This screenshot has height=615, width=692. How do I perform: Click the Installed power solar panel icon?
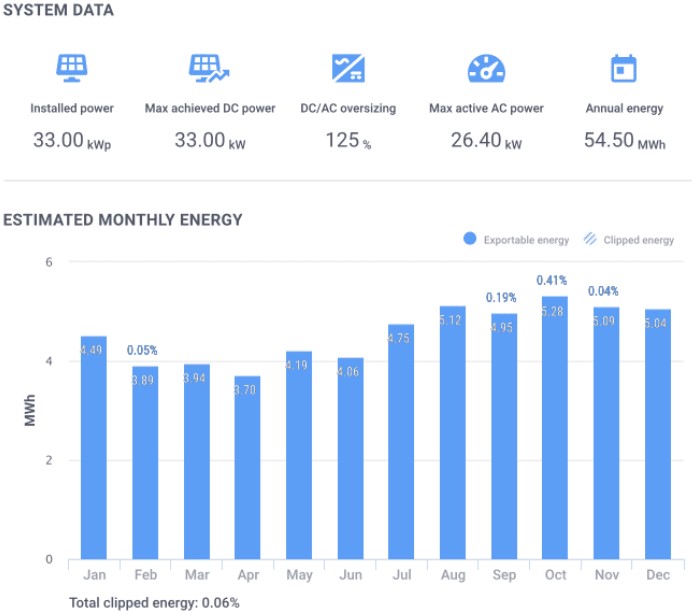tap(72, 68)
